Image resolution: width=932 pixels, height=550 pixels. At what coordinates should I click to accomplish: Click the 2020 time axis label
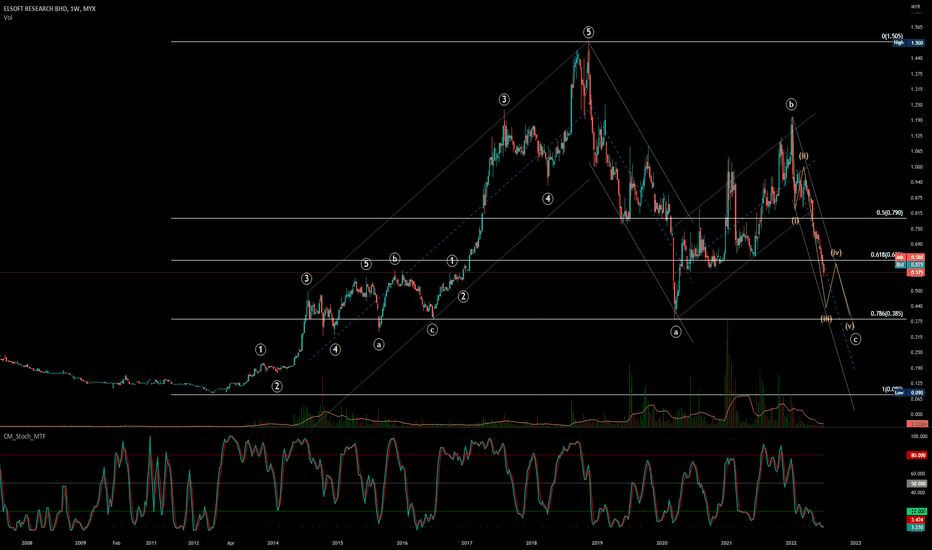pos(662,543)
